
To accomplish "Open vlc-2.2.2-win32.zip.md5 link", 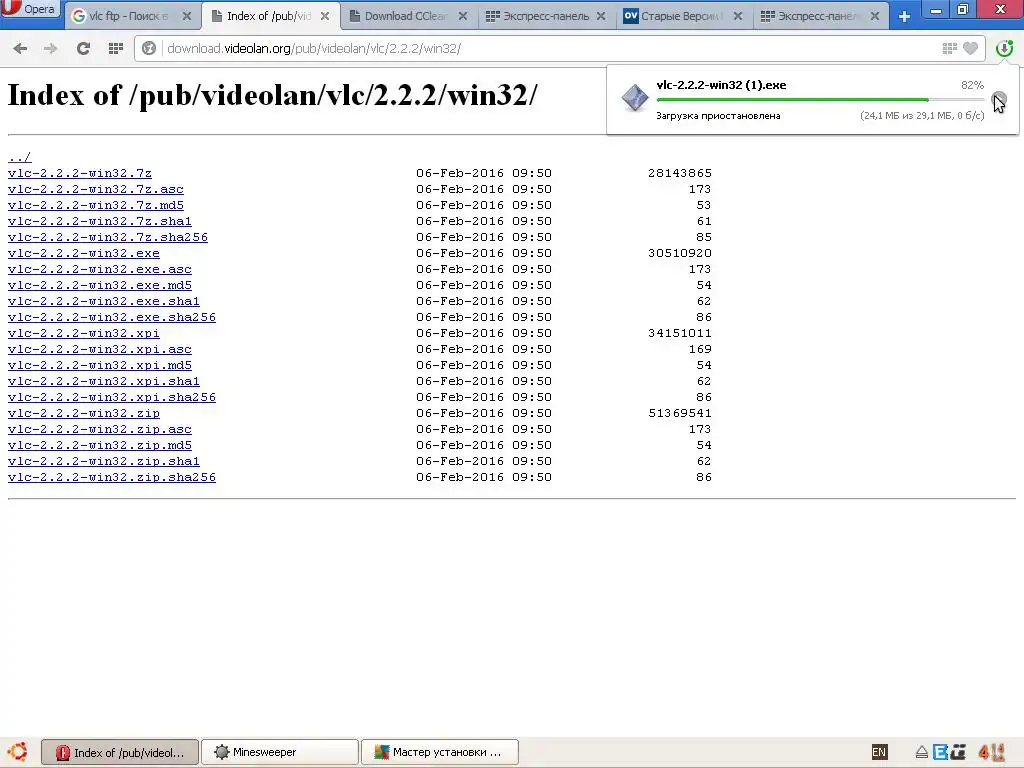I will (x=100, y=445).
